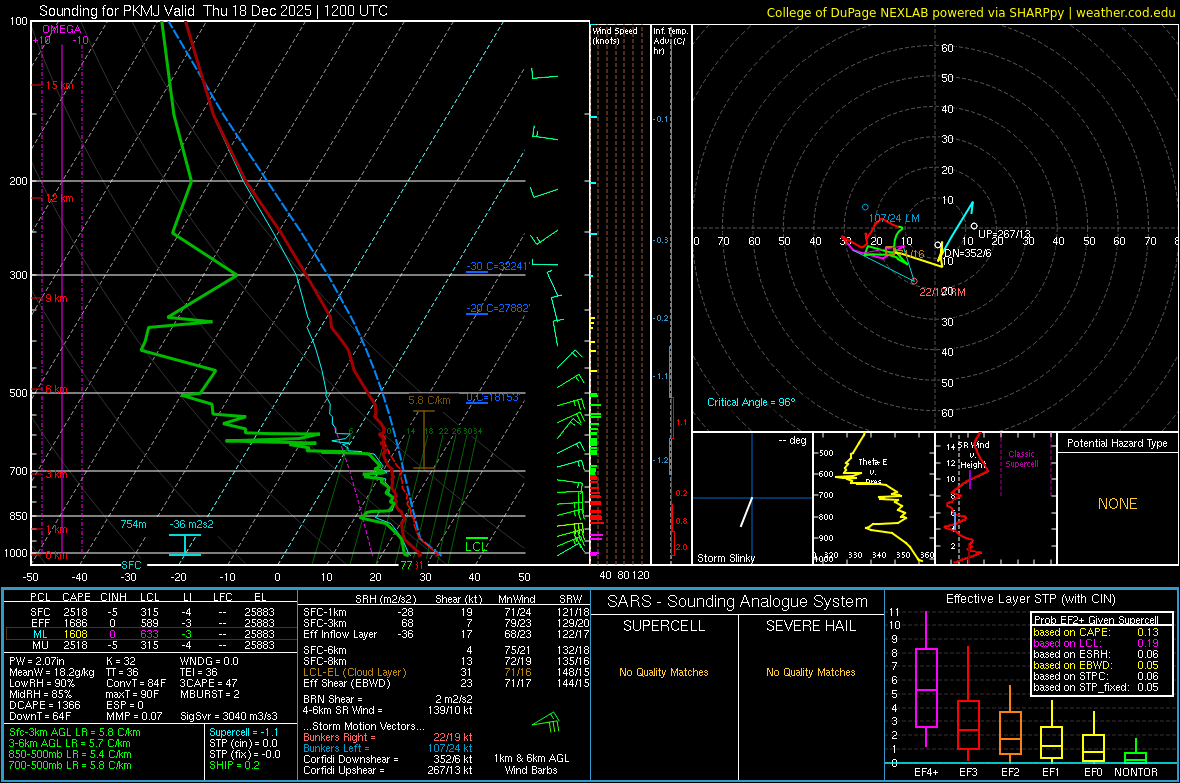Click the 'Sfc-3km AGL LR' lapse rate line
This screenshot has width=1180, height=783.
pyautogui.click(x=75, y=732)
